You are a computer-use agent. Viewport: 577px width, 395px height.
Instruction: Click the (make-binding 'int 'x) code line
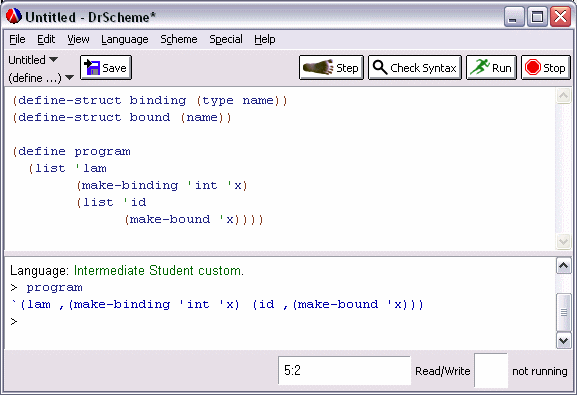click(x=162, y=185)
